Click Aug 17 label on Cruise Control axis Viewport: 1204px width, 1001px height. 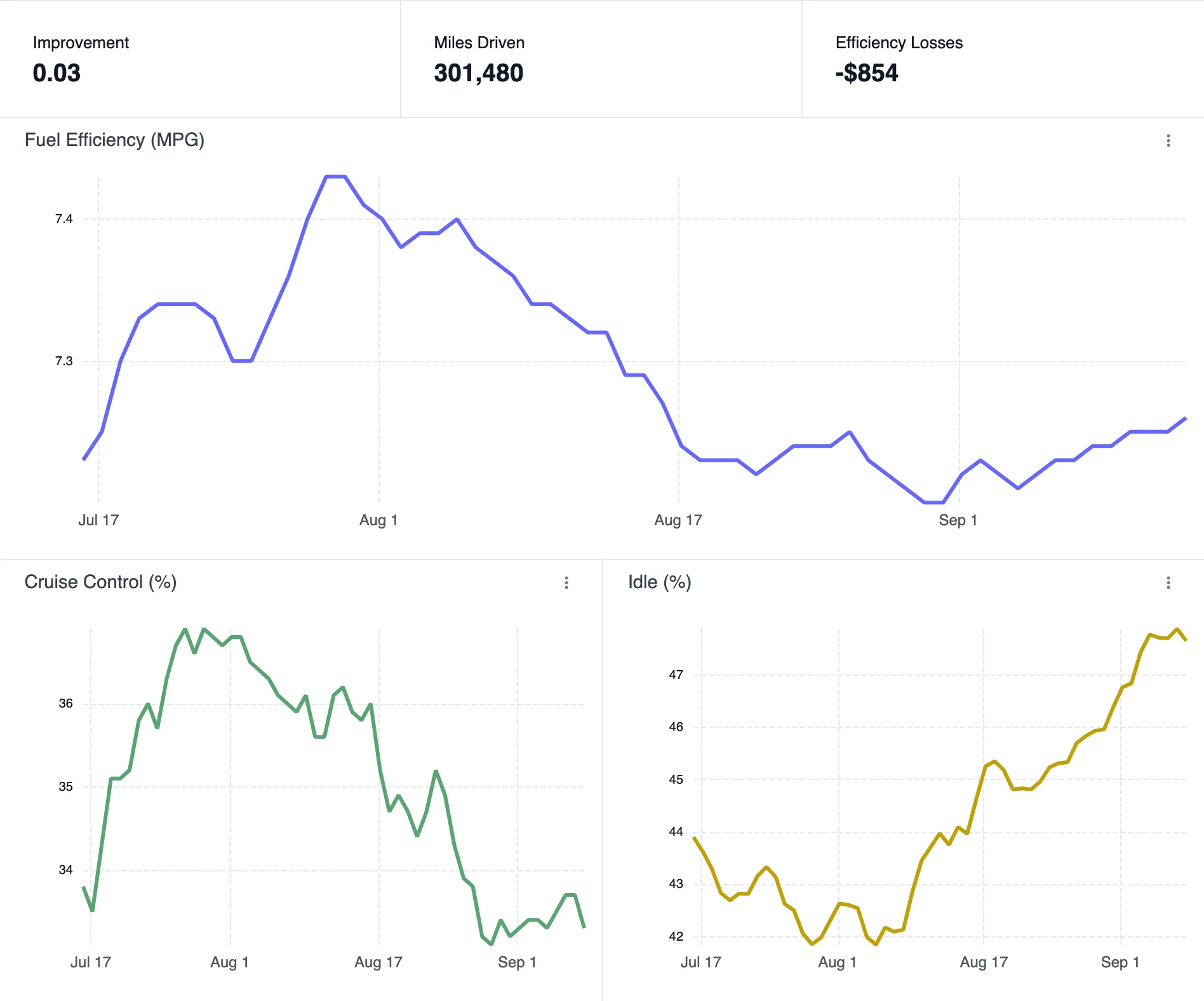378,962
